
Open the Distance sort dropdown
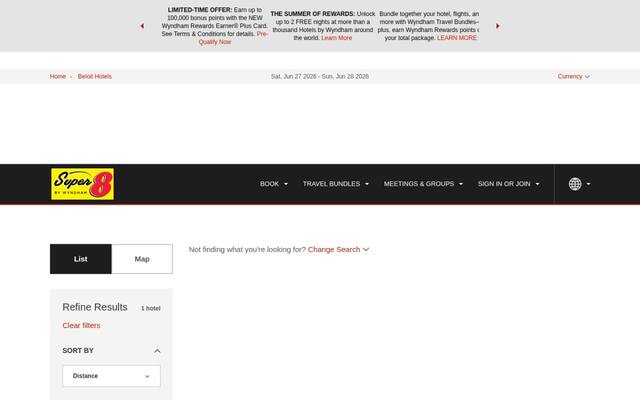click(x=111, y=376)
